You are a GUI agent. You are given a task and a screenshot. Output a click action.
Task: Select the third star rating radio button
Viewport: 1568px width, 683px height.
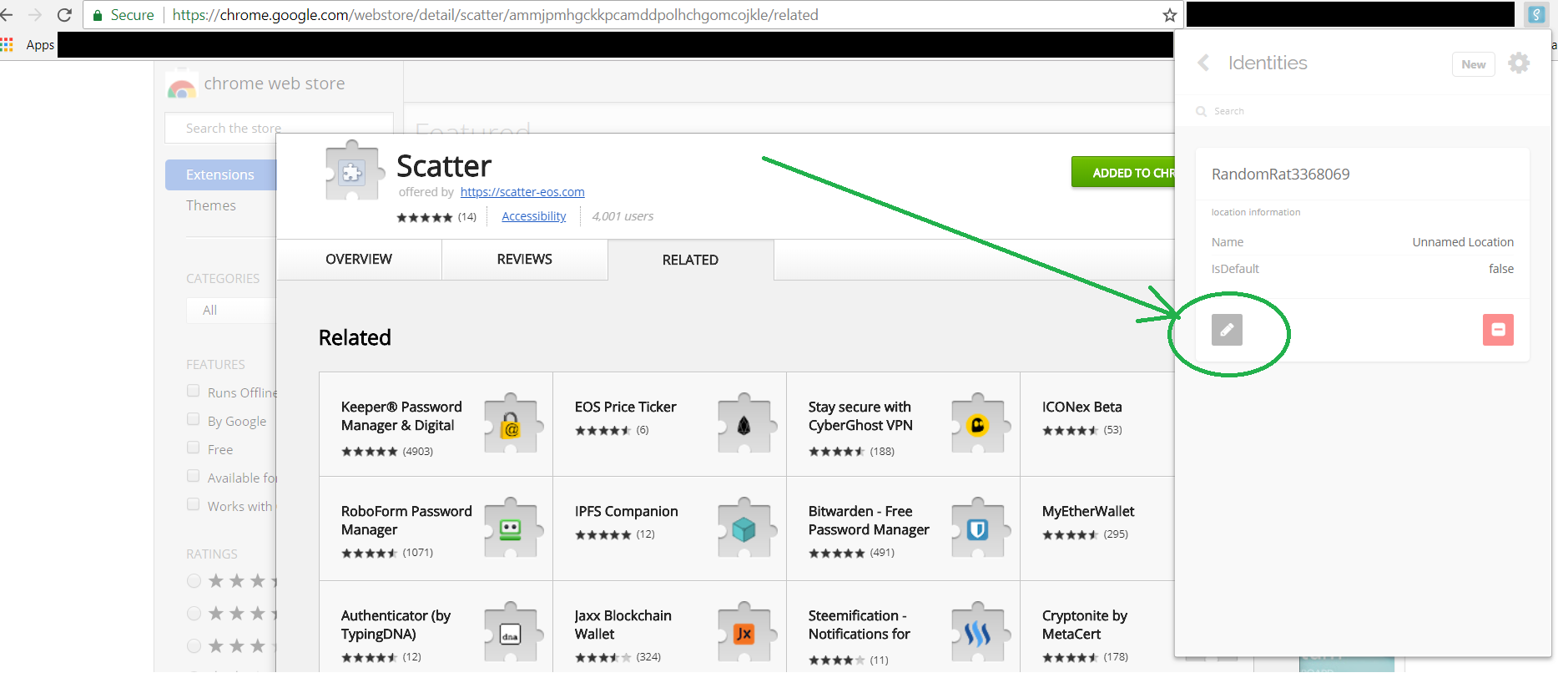click(194, 645)
